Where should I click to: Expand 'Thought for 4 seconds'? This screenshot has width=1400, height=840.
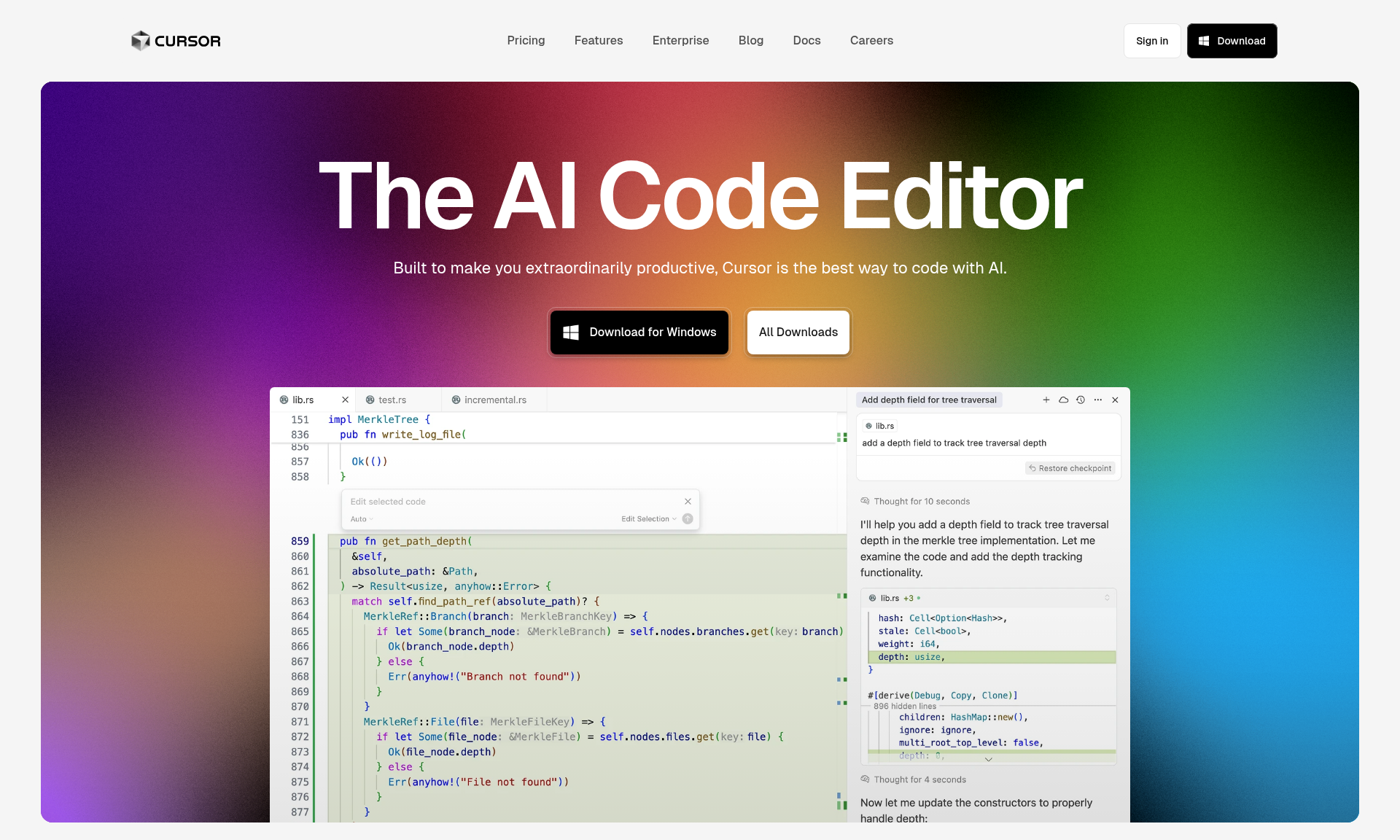point(914,779)
